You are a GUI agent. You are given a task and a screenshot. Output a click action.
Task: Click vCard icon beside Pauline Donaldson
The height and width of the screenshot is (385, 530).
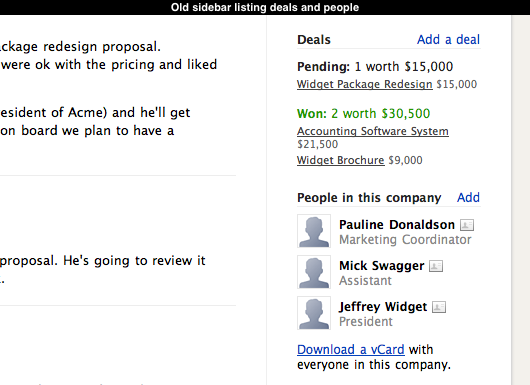tap(467, 225)
